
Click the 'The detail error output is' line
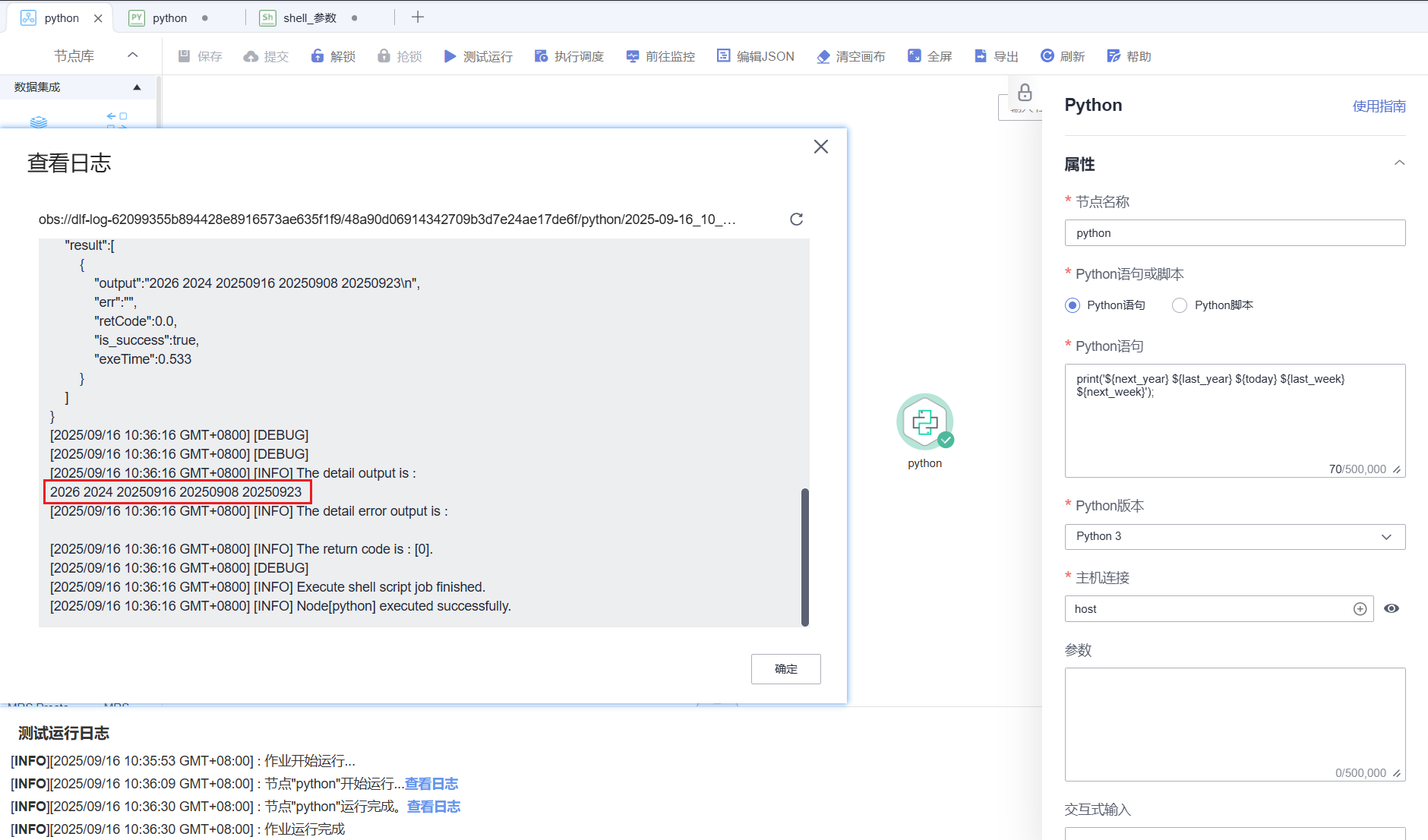(x=249, y=511)
